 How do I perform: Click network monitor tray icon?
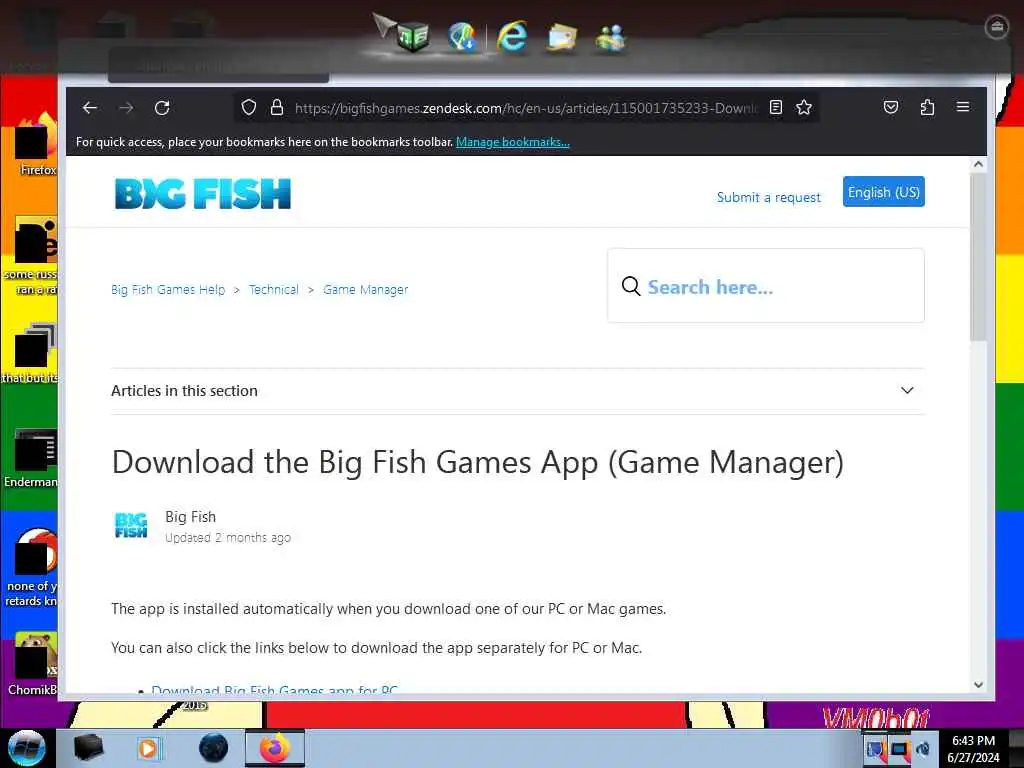coord(900,749)
